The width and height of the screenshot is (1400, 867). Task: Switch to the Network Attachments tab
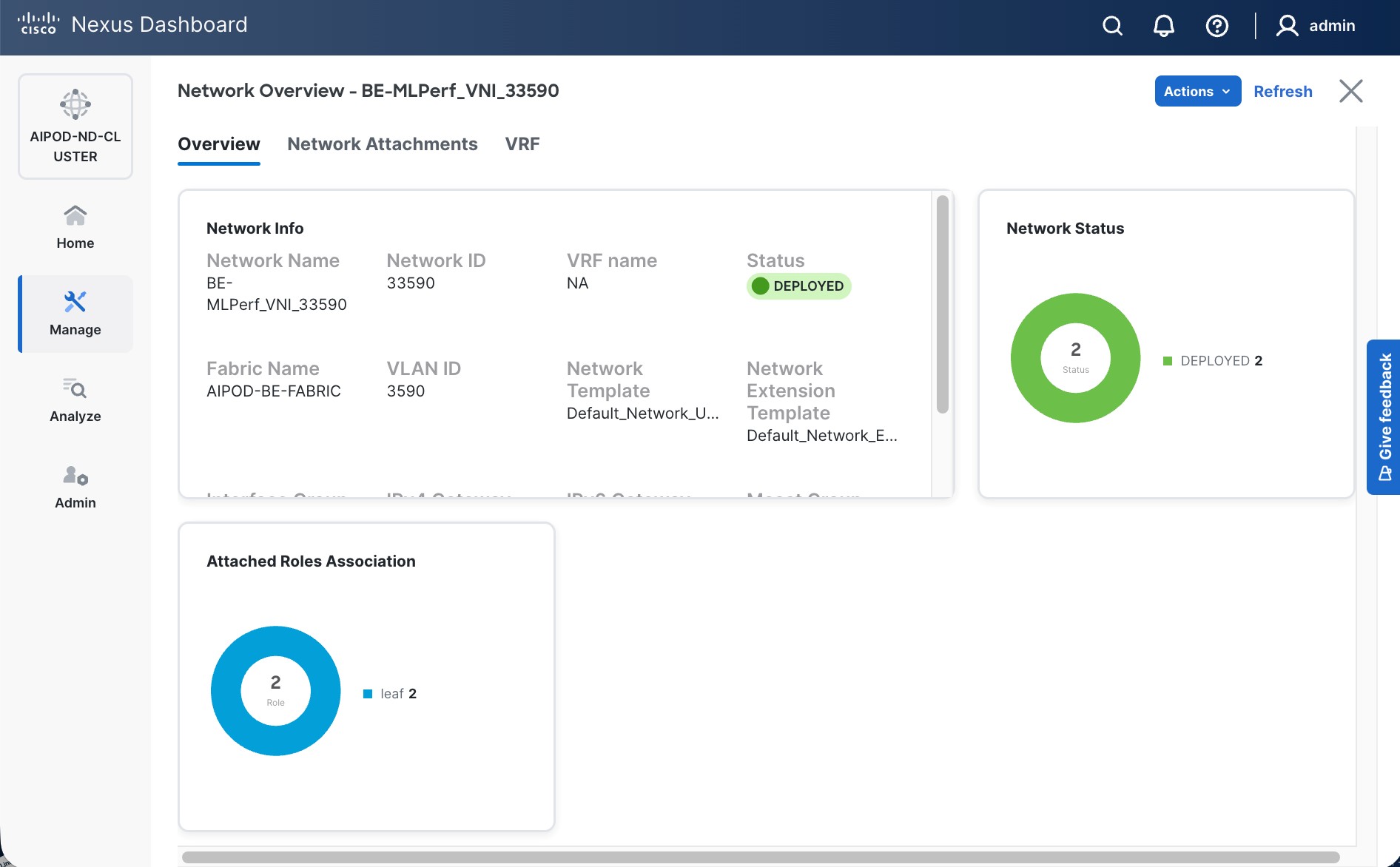[x=383, y=144]
